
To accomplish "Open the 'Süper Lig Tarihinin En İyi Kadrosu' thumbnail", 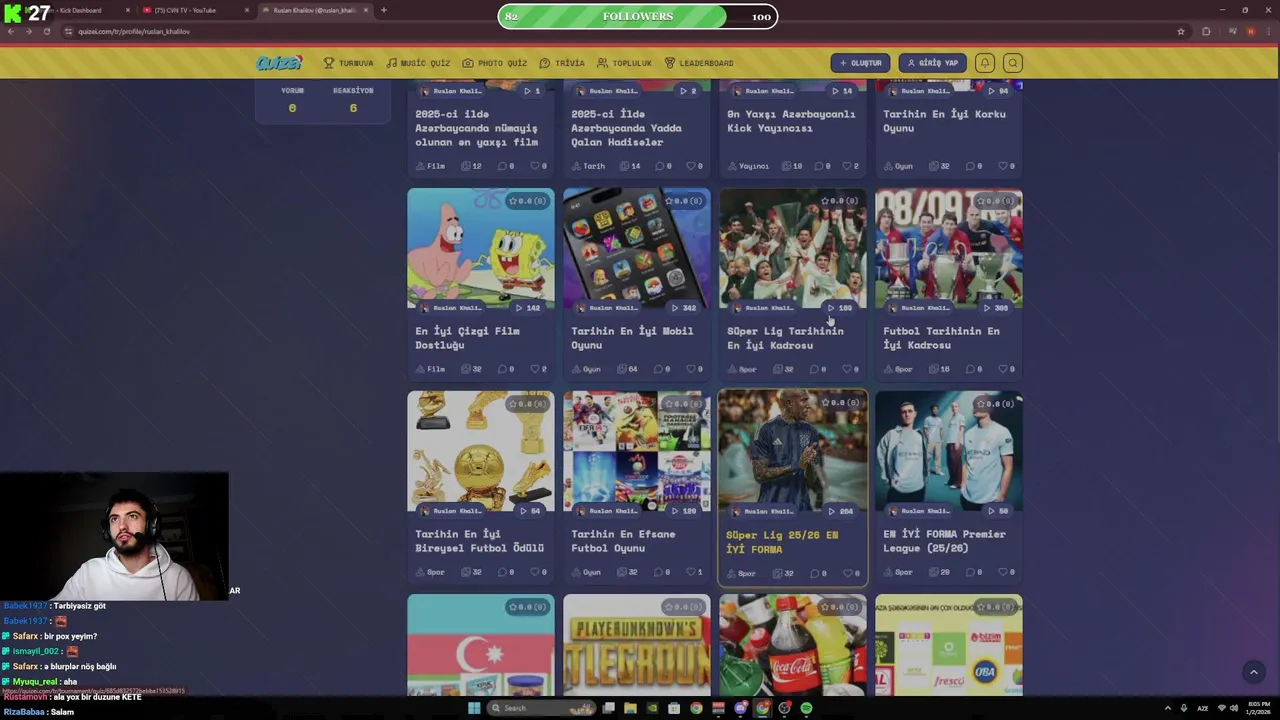I will pos(793,249).
